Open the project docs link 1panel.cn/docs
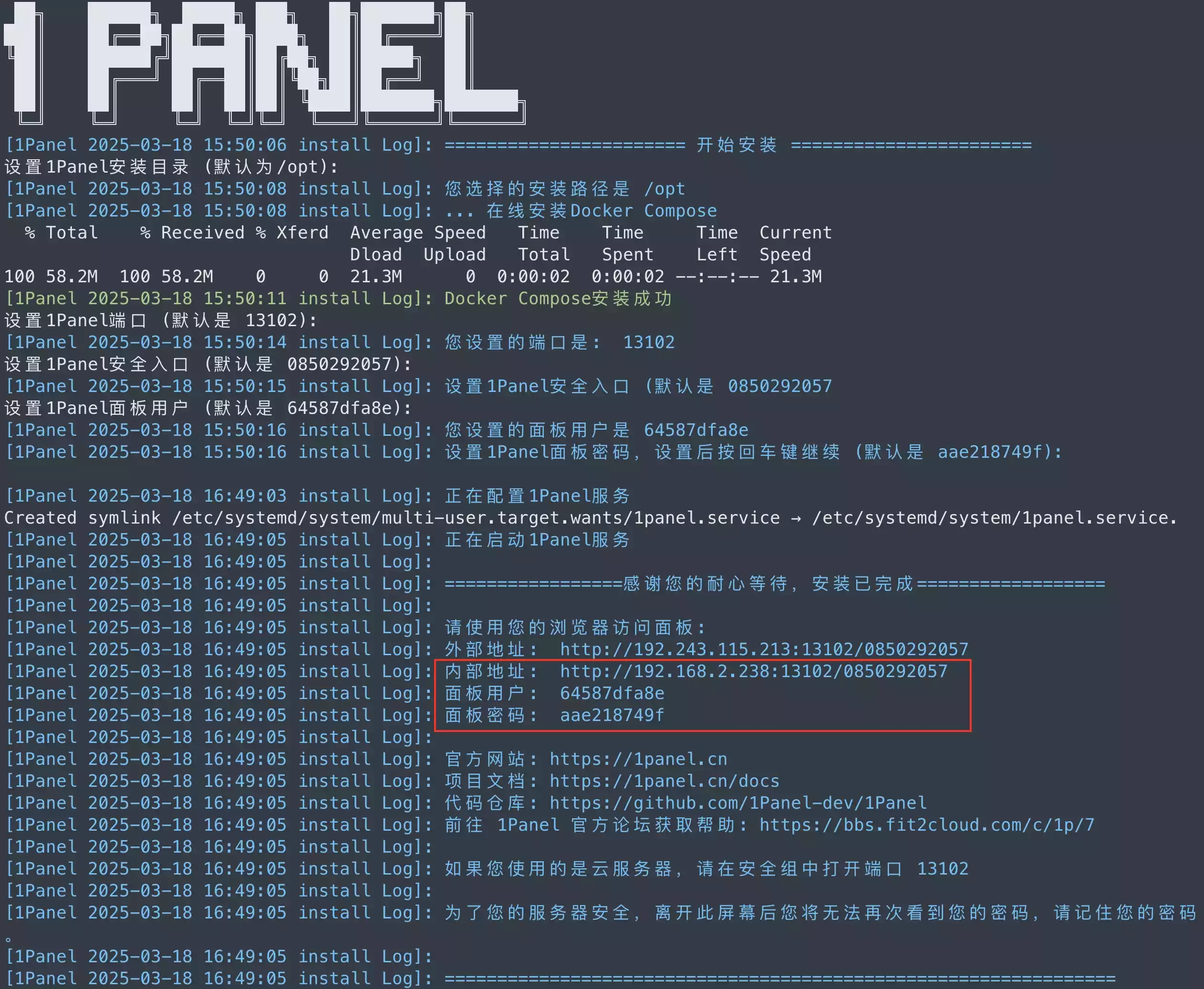Screen dimensions: 1204x989 (664, 781)
